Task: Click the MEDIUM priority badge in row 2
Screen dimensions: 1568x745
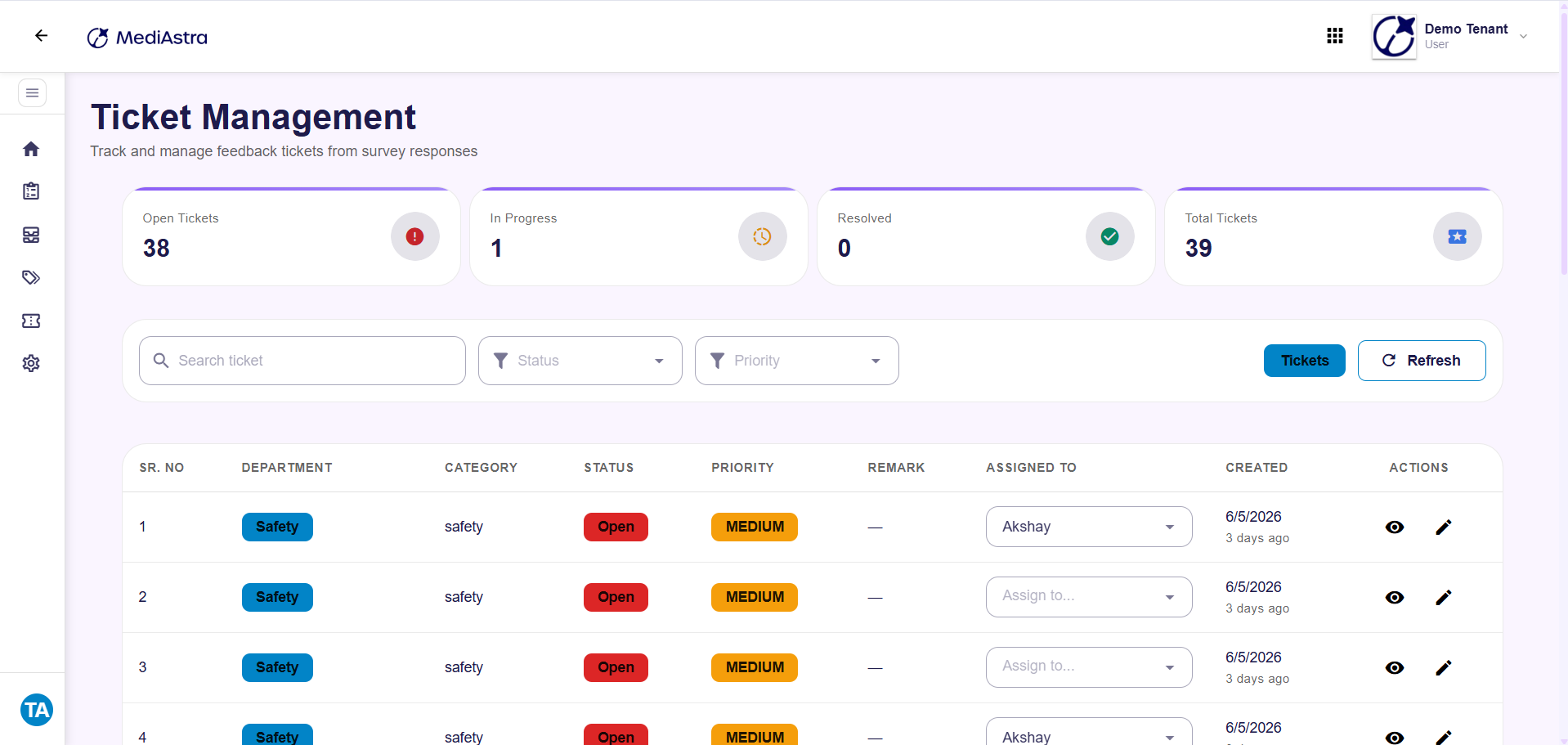Action: (755, 597)
